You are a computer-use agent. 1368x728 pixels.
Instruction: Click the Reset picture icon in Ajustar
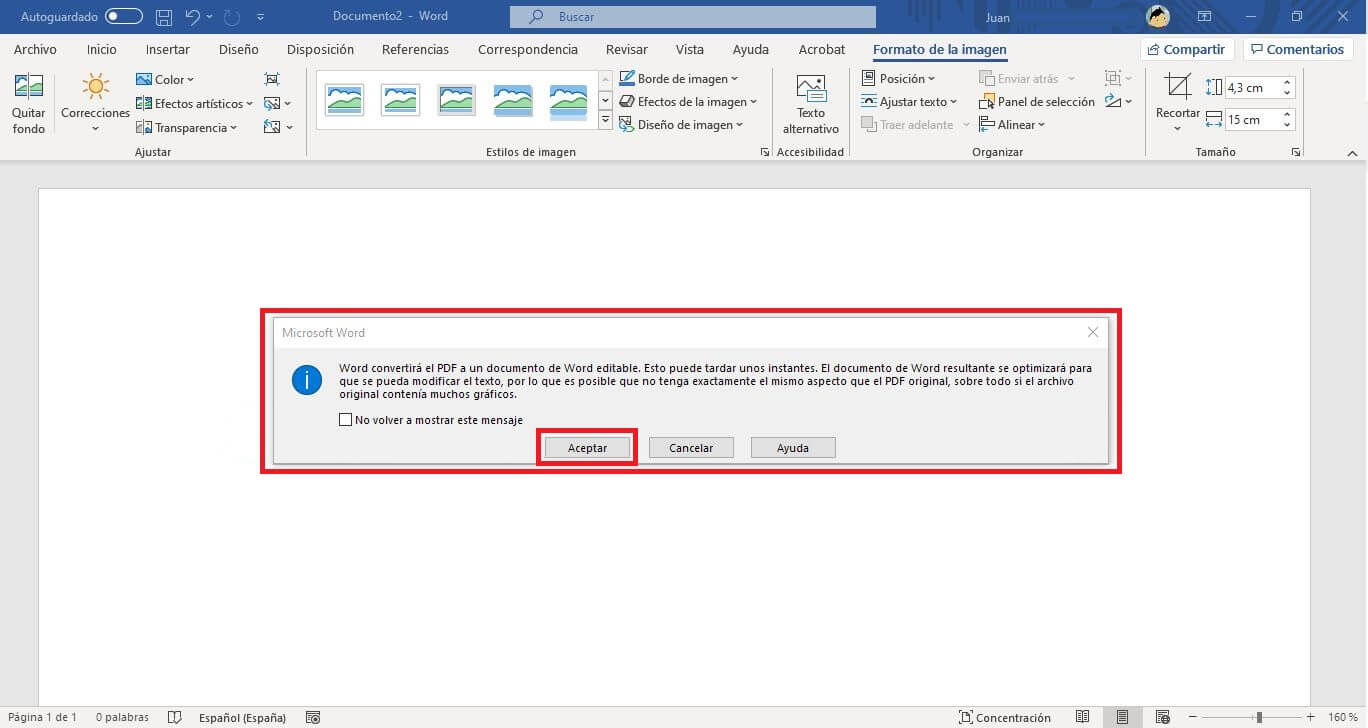click(x=272, y=127)
